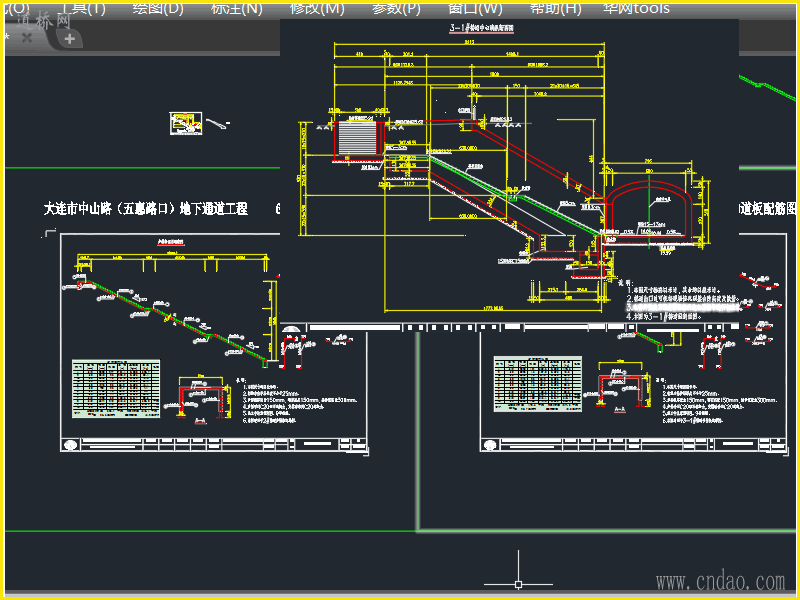Select the small drawing thumbnail above the title

[186, 123]
